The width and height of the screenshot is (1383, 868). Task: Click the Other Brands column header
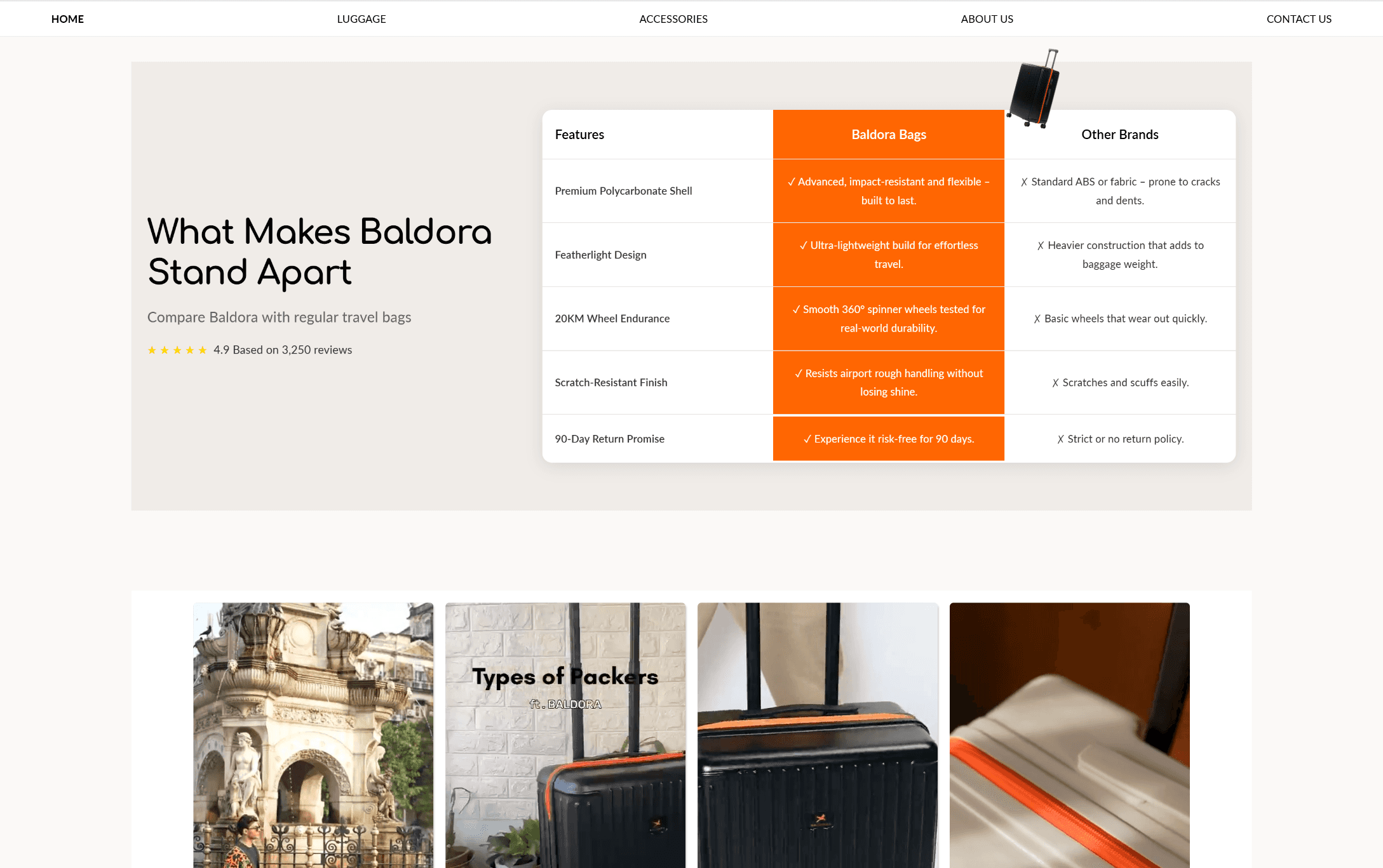(1119, 135)
